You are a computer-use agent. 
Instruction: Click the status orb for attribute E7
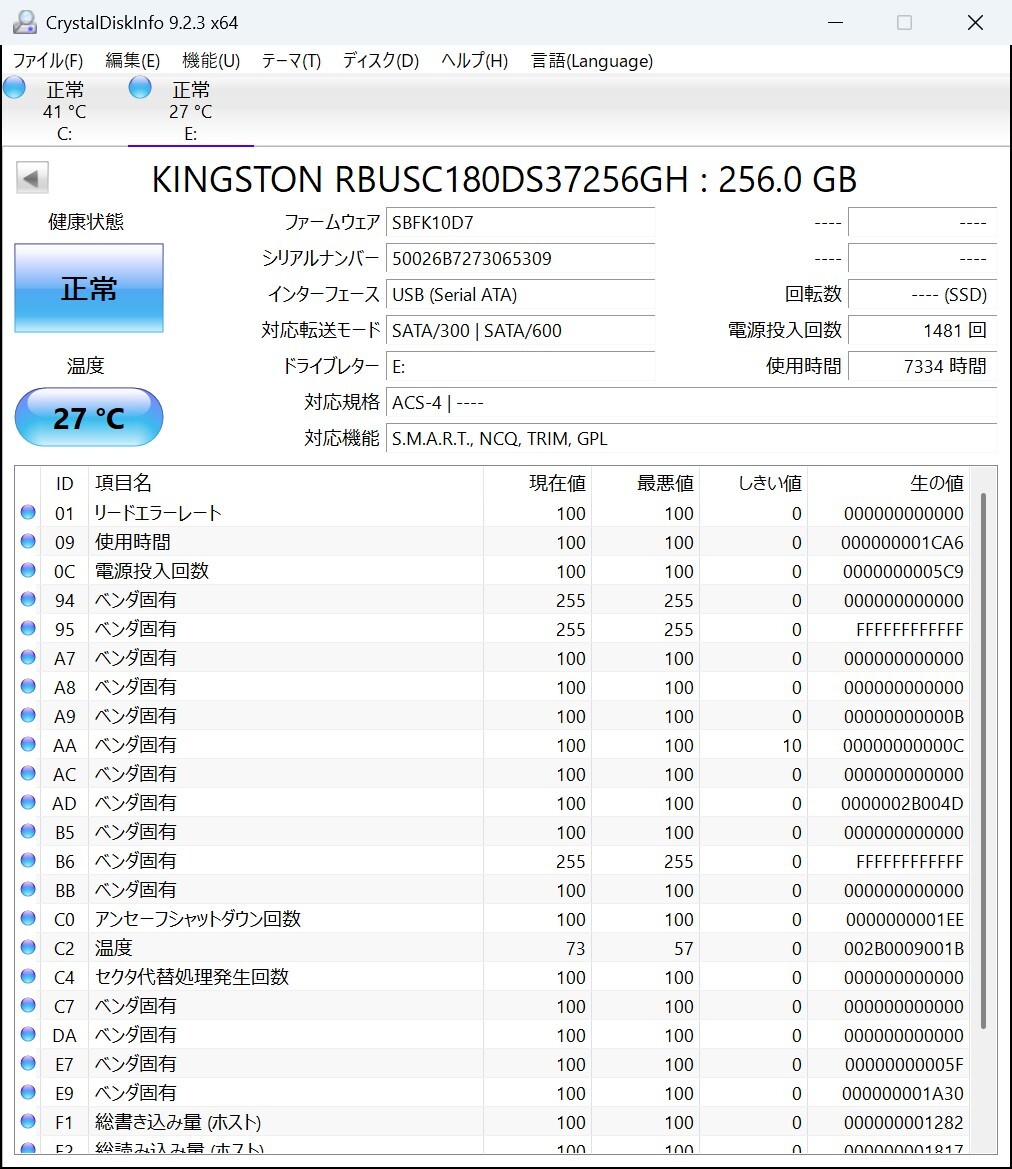pyautogui.click(x=28, y=1063)
